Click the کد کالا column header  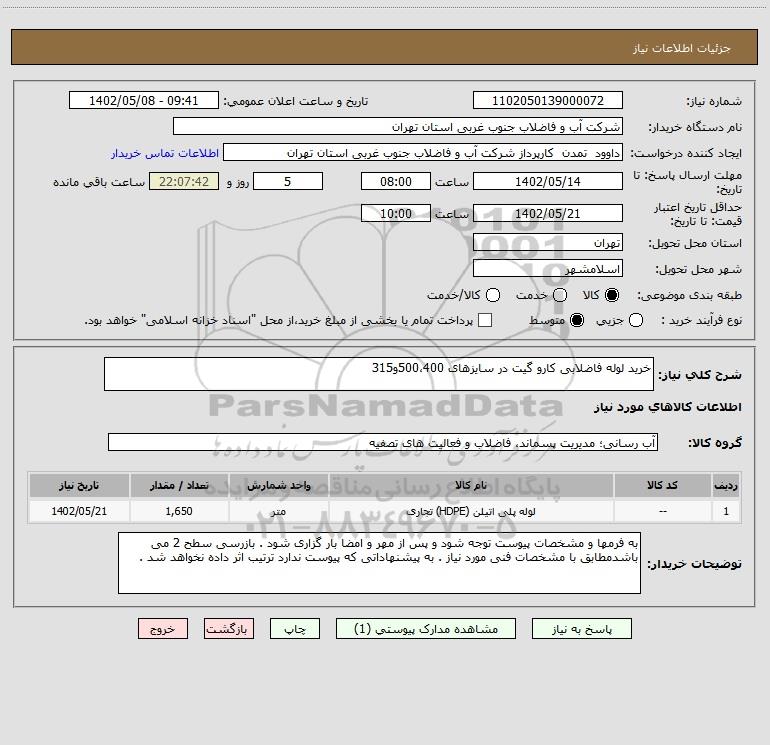coord(662,485)
